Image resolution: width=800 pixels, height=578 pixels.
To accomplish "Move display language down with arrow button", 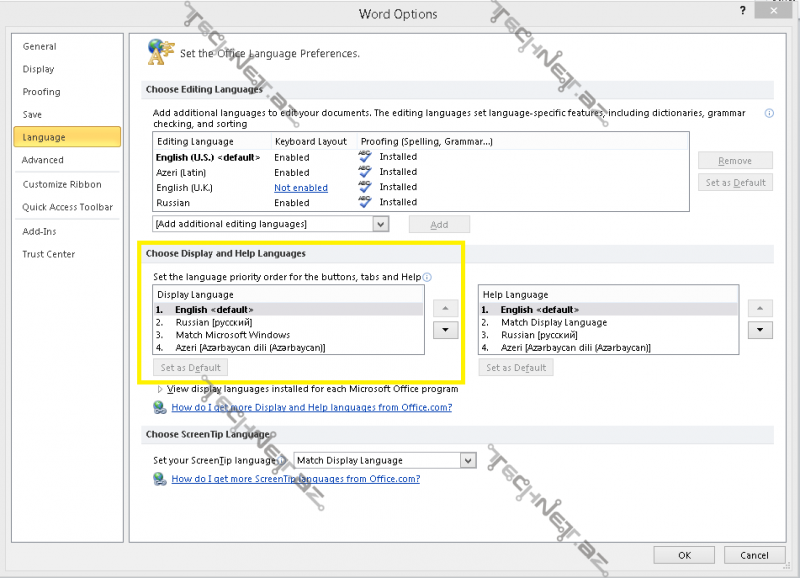I will click(x=445, y=330).
